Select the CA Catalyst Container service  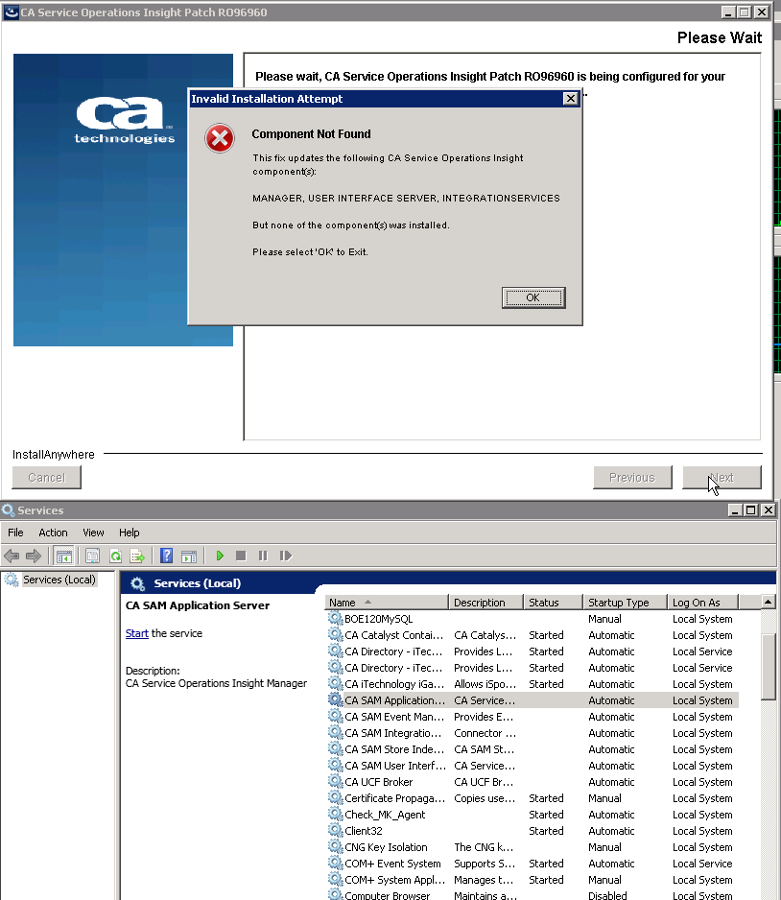click(532, 635)
